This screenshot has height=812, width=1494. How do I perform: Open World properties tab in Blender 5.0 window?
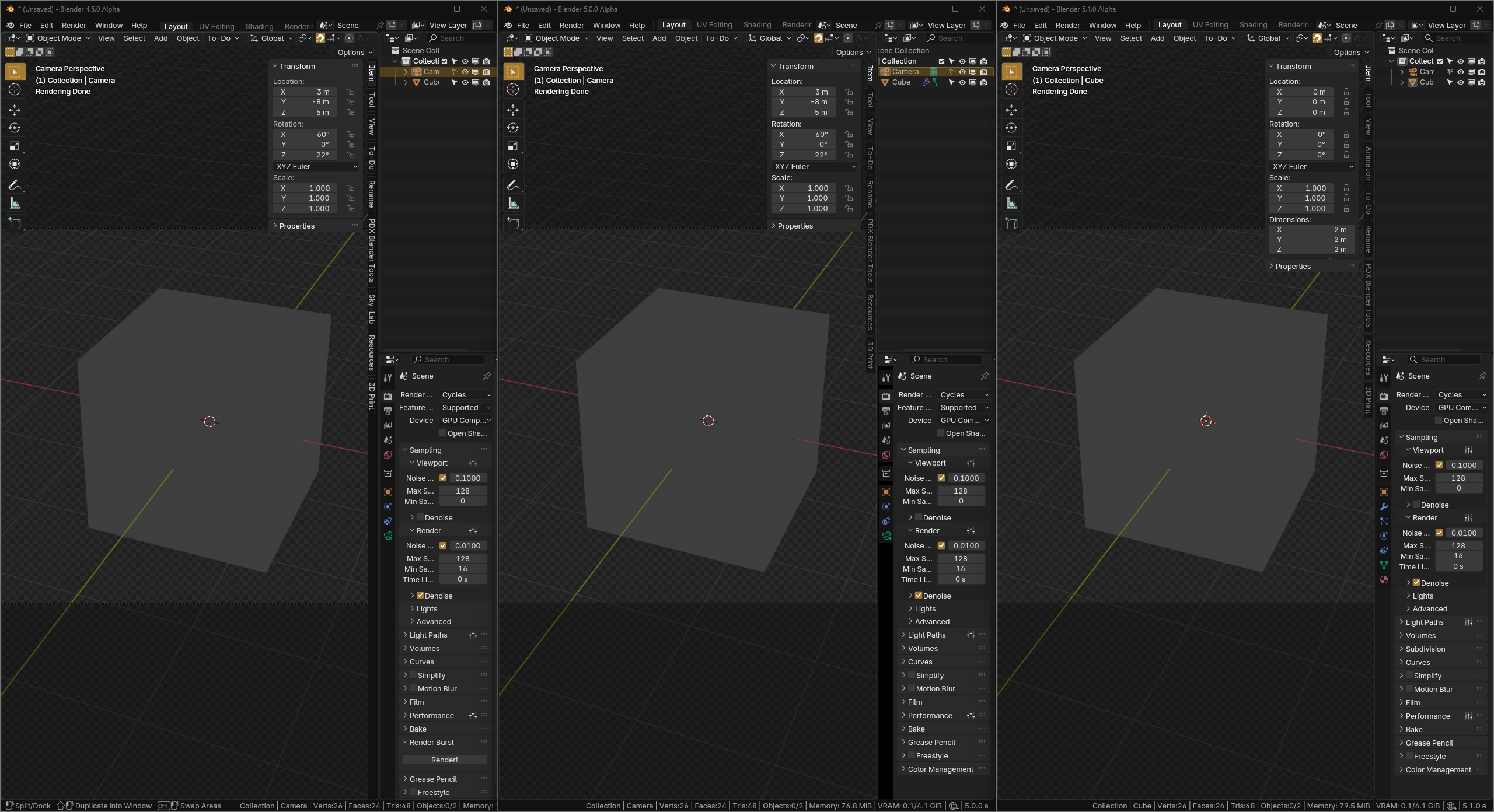click(886, 454)
